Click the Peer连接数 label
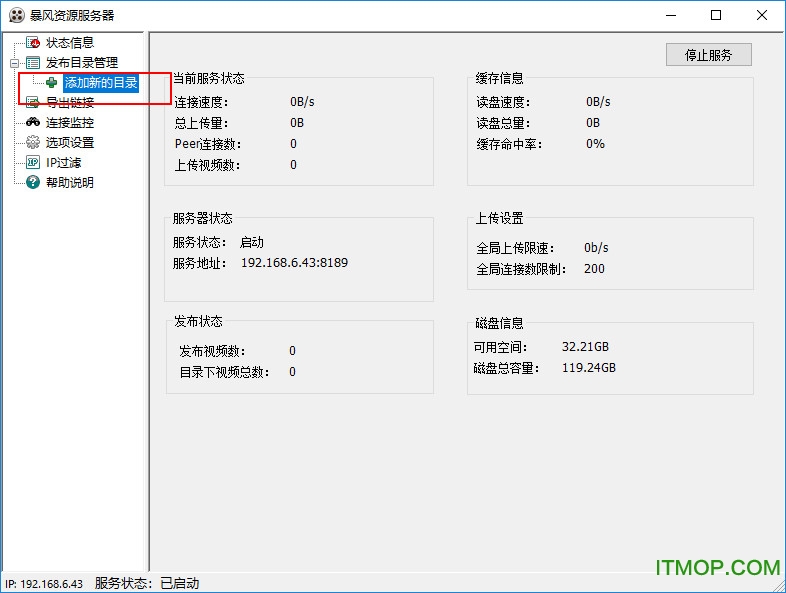This screenshot has height=593, width=786. 208,144
